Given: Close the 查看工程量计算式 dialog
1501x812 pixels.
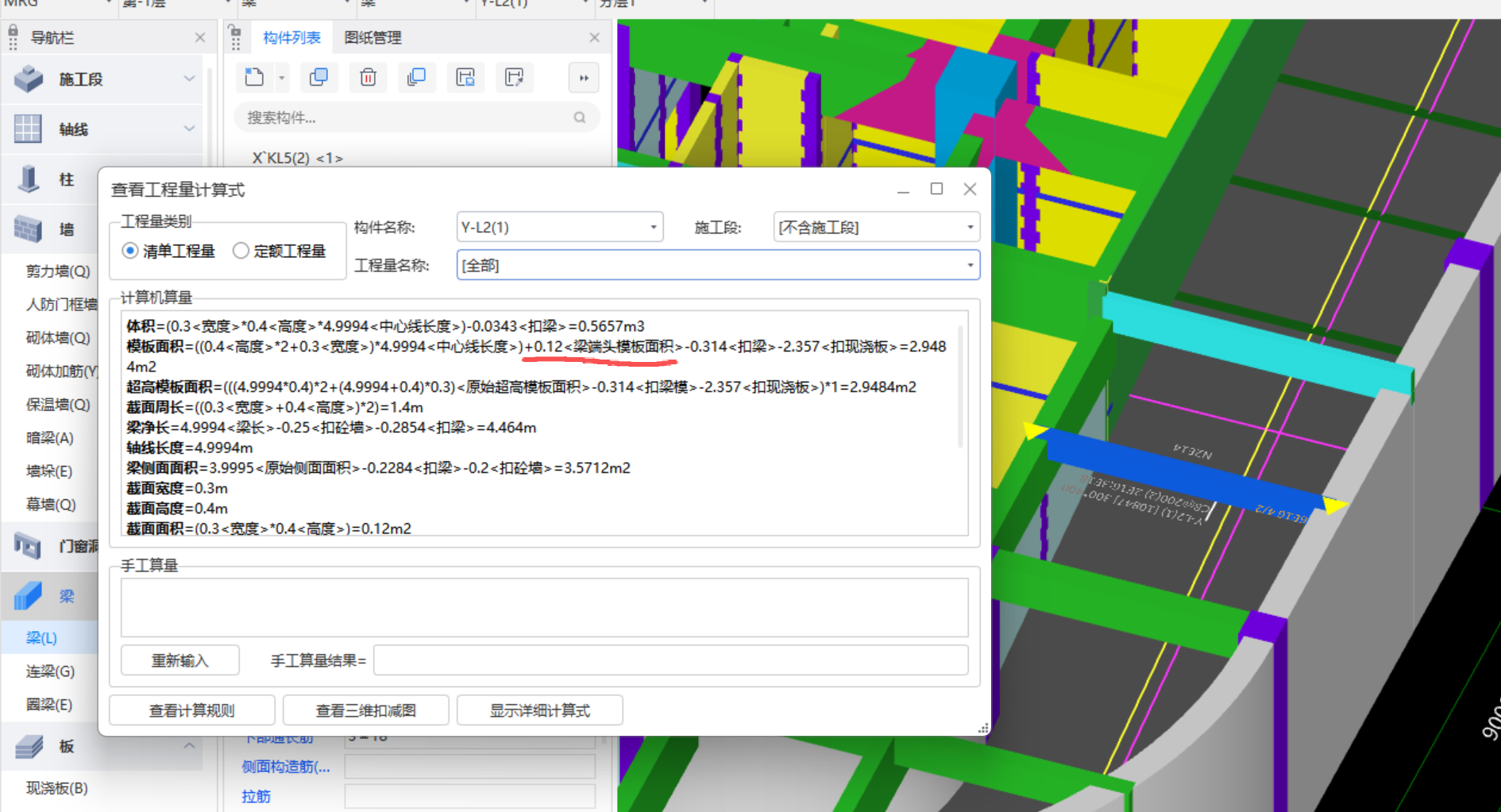Looking at the screenshot, I should coord(970,189).
